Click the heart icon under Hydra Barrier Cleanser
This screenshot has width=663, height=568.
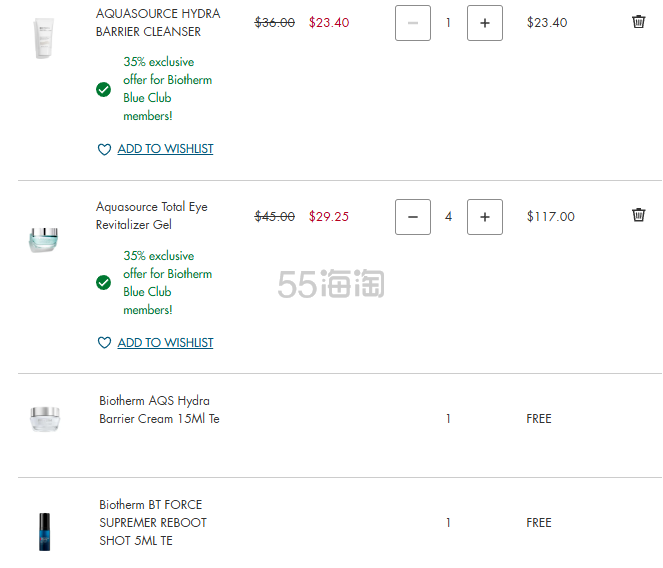[x=104, y=149]
